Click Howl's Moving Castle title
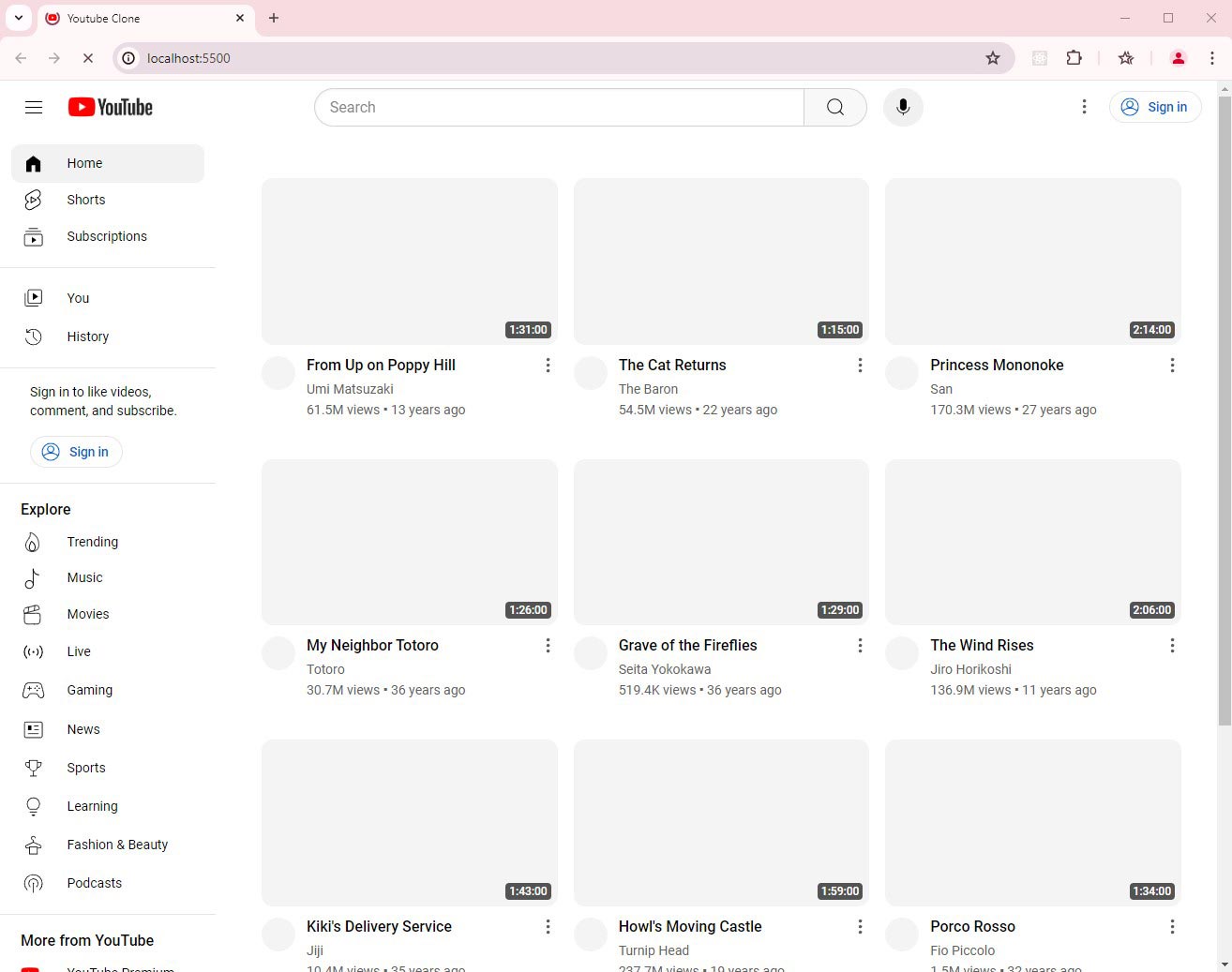The image size is (1232, 972). coord(690,926)
